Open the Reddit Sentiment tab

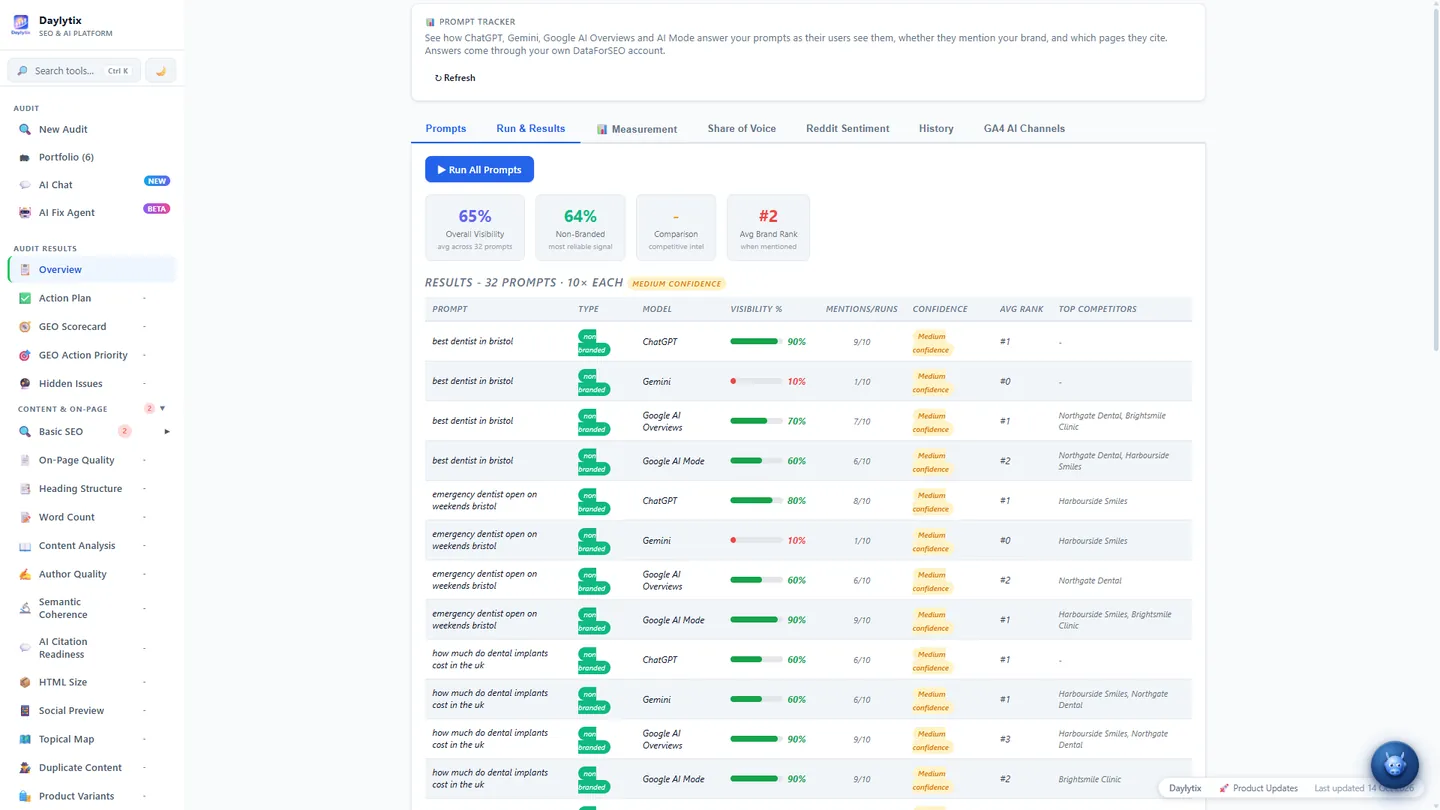tap(848, 128)
